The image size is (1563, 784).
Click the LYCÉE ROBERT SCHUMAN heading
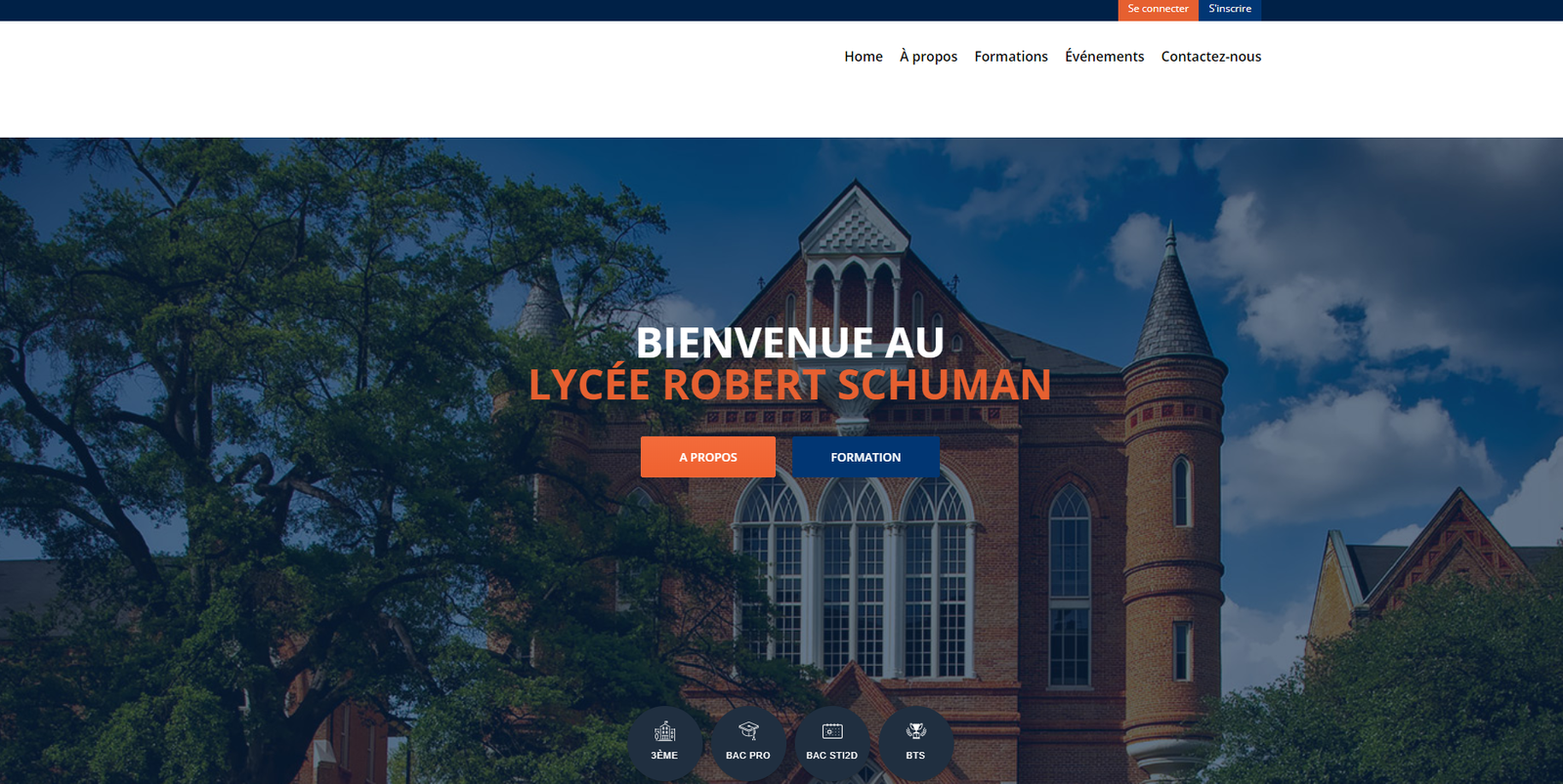pos(789,385)
